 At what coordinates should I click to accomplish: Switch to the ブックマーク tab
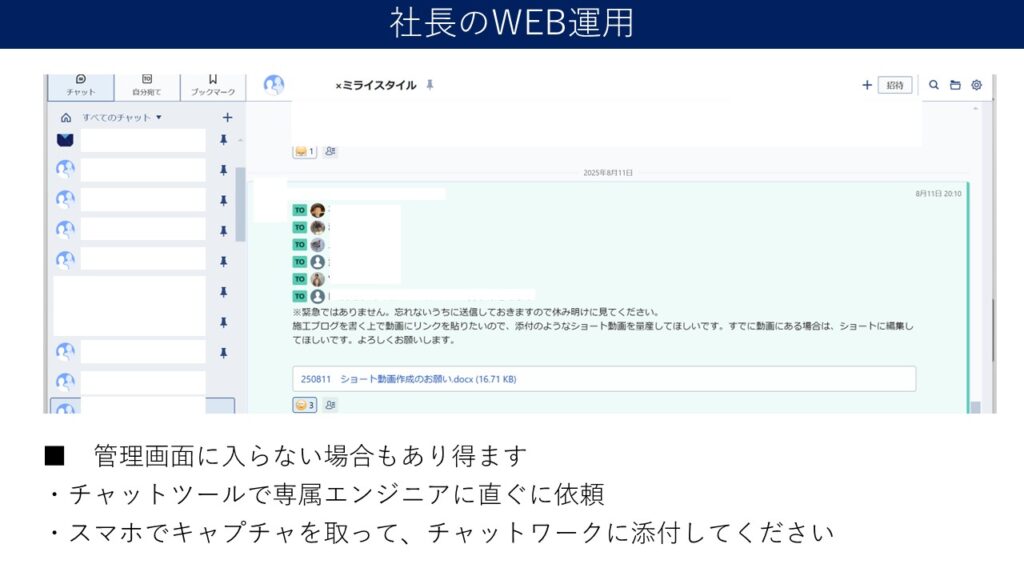click(x=213, y=85)
